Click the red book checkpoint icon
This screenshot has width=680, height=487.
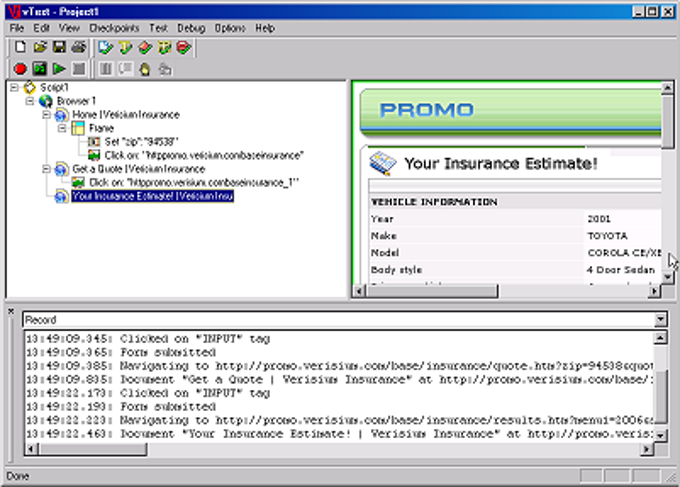point(145,47)
